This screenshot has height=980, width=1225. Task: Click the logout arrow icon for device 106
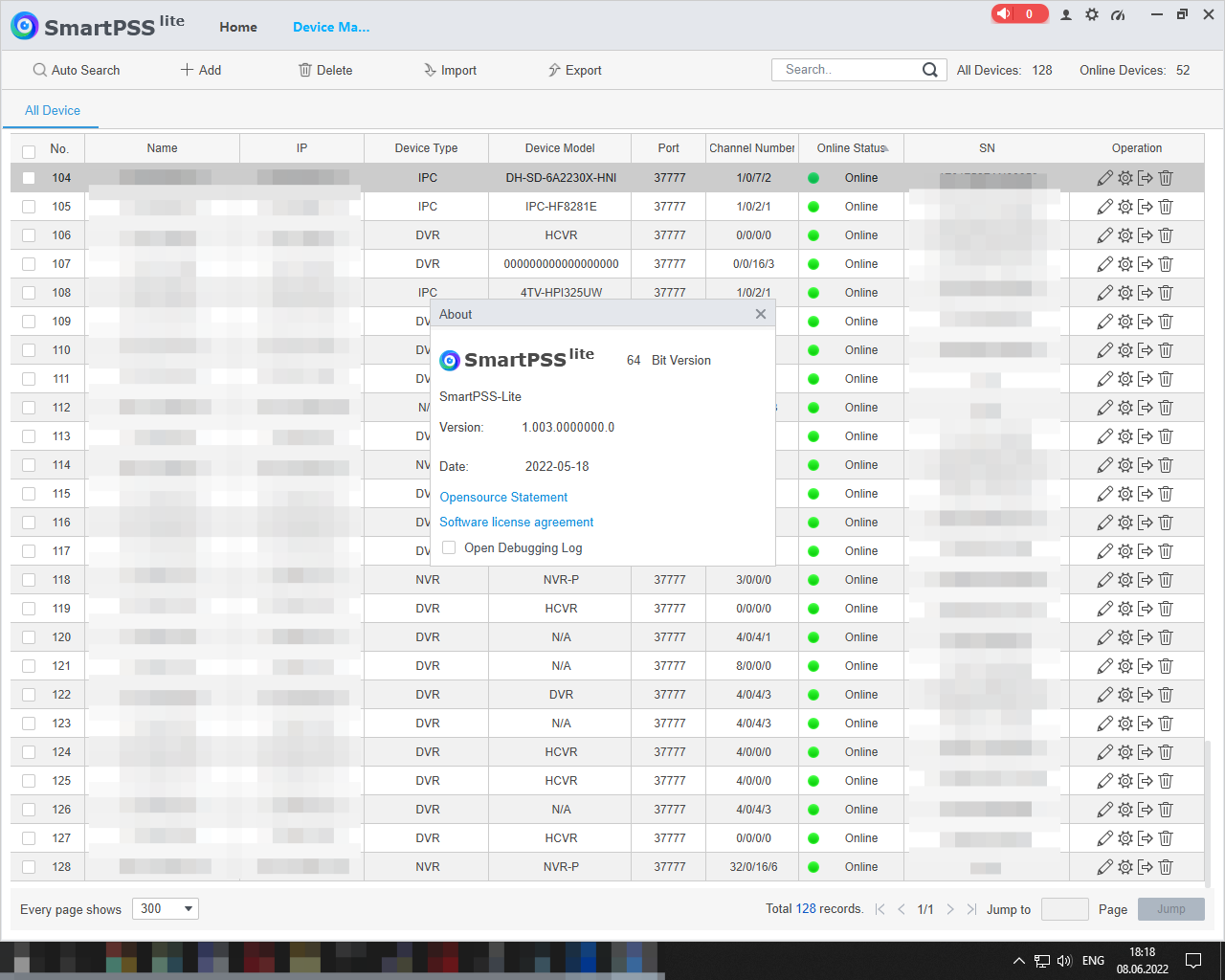1146,235
